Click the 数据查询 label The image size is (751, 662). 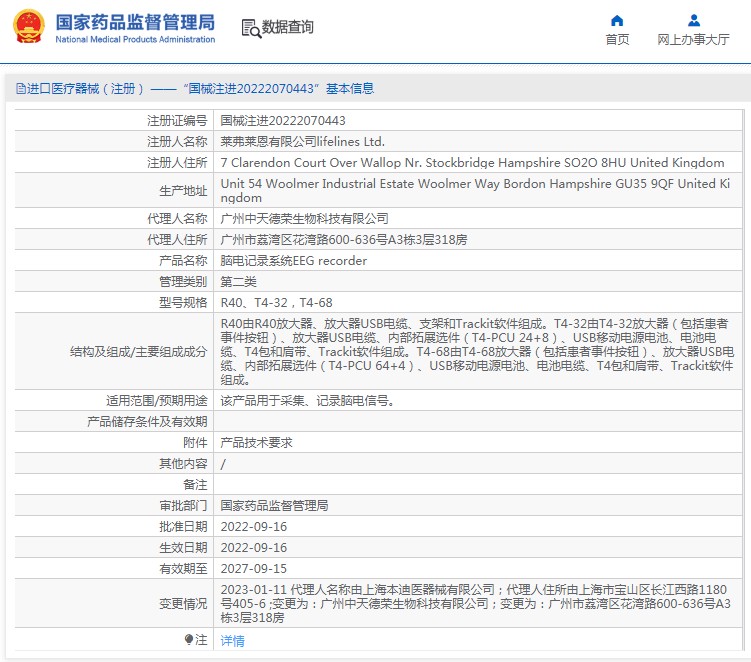coord(287,27)
